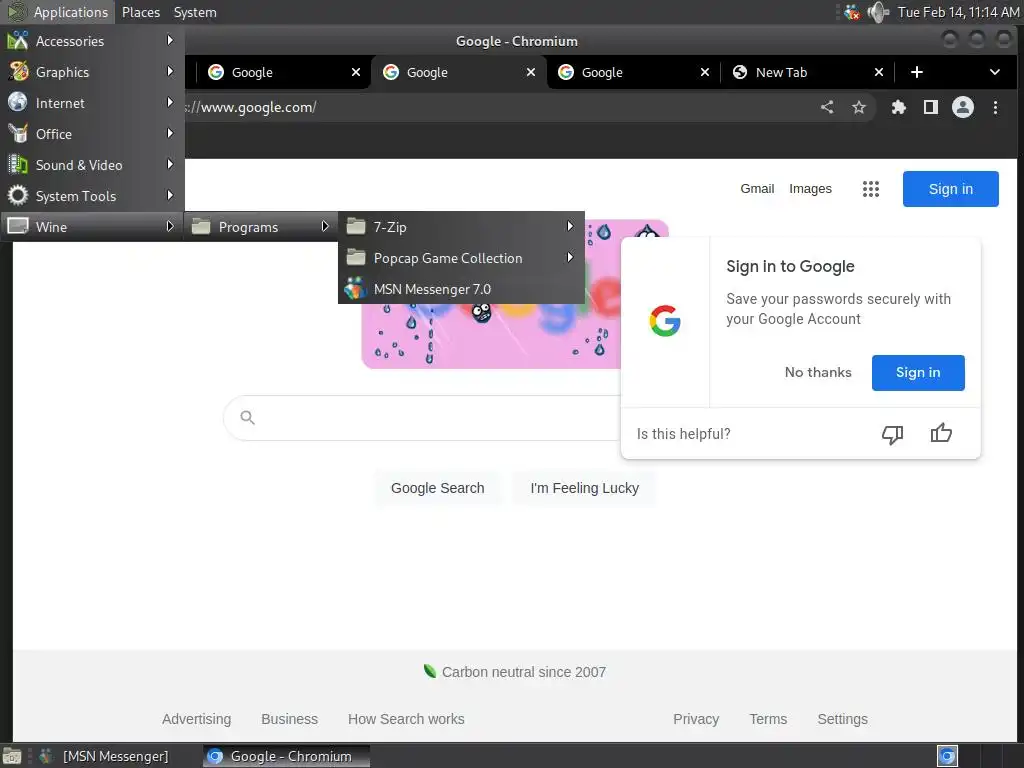
Task: Open the Privacy footer link
Action: 696,719
